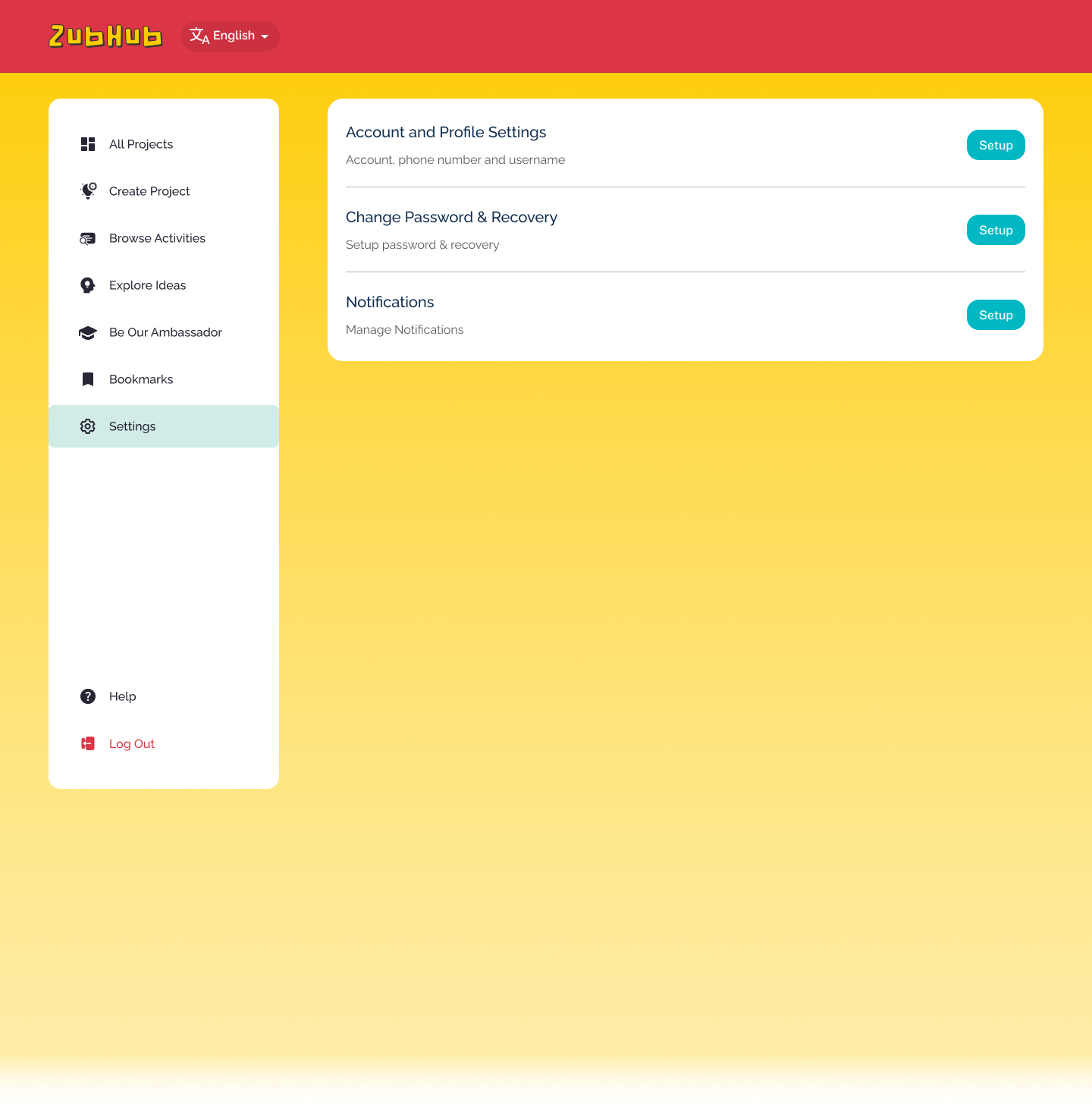Select the Be Our Ambassador graduation cap icon
Screen dimensions: 1092x1106
pyautogui.click(x=87, y=332)
